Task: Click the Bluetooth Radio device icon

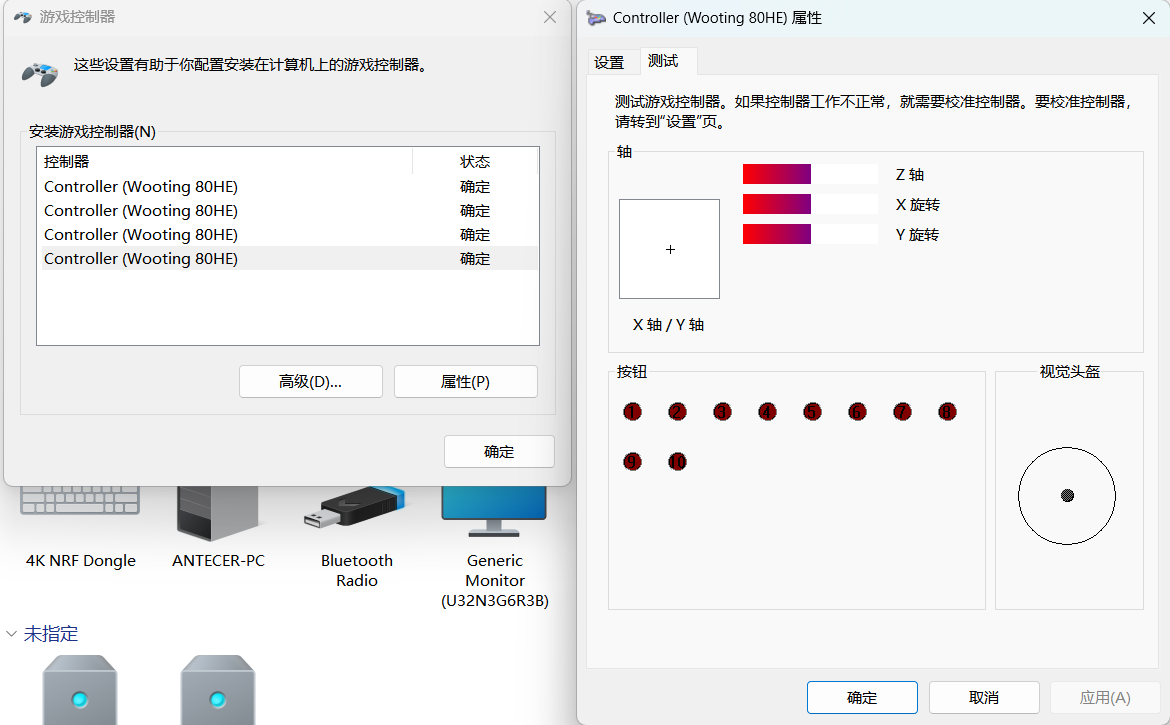Action: pyautogui.click(x=355, y=508)
